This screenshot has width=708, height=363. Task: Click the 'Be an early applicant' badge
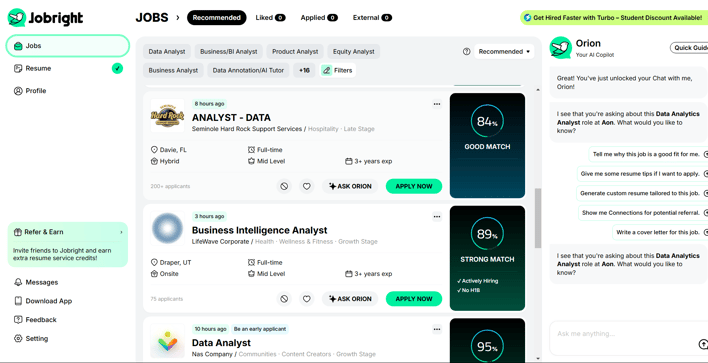[x=260, y=329]
